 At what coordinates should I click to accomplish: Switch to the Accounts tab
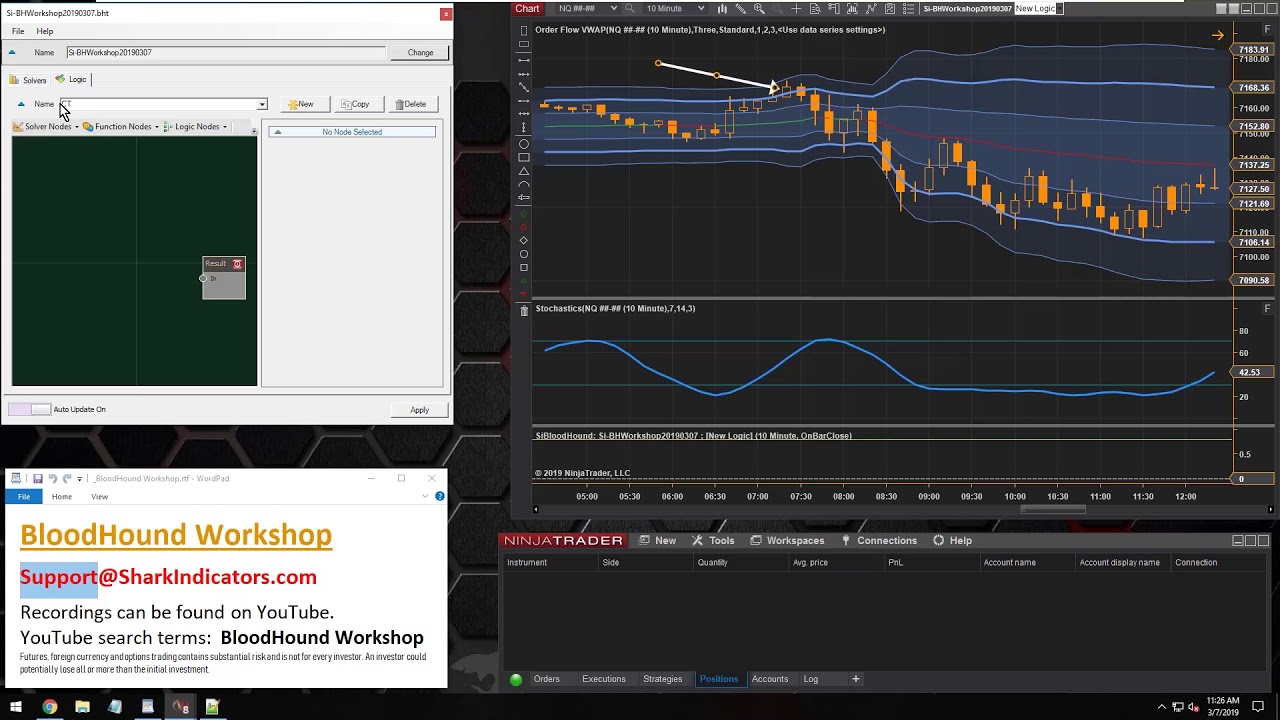[x=770, y=679]
